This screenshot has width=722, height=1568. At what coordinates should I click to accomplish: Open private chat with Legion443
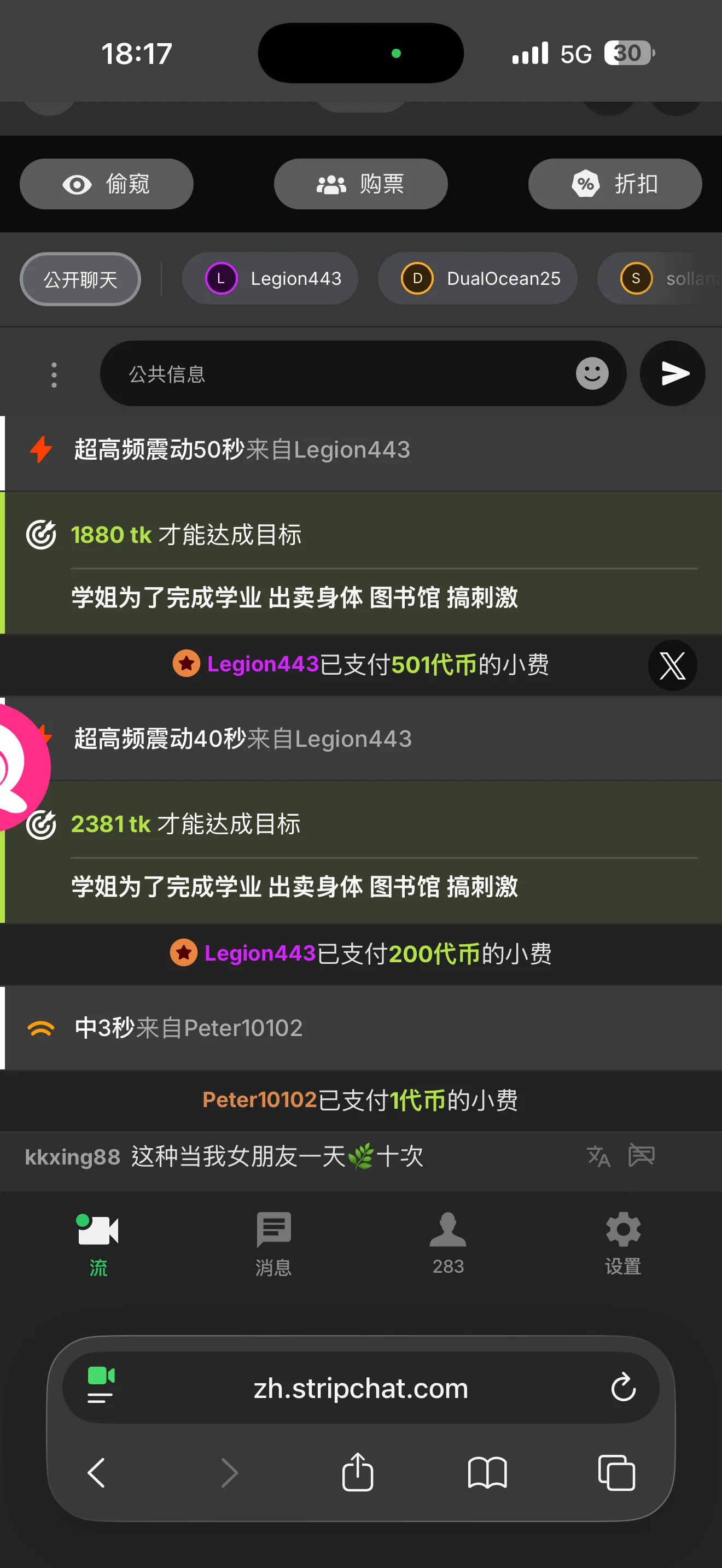point(270,278)
